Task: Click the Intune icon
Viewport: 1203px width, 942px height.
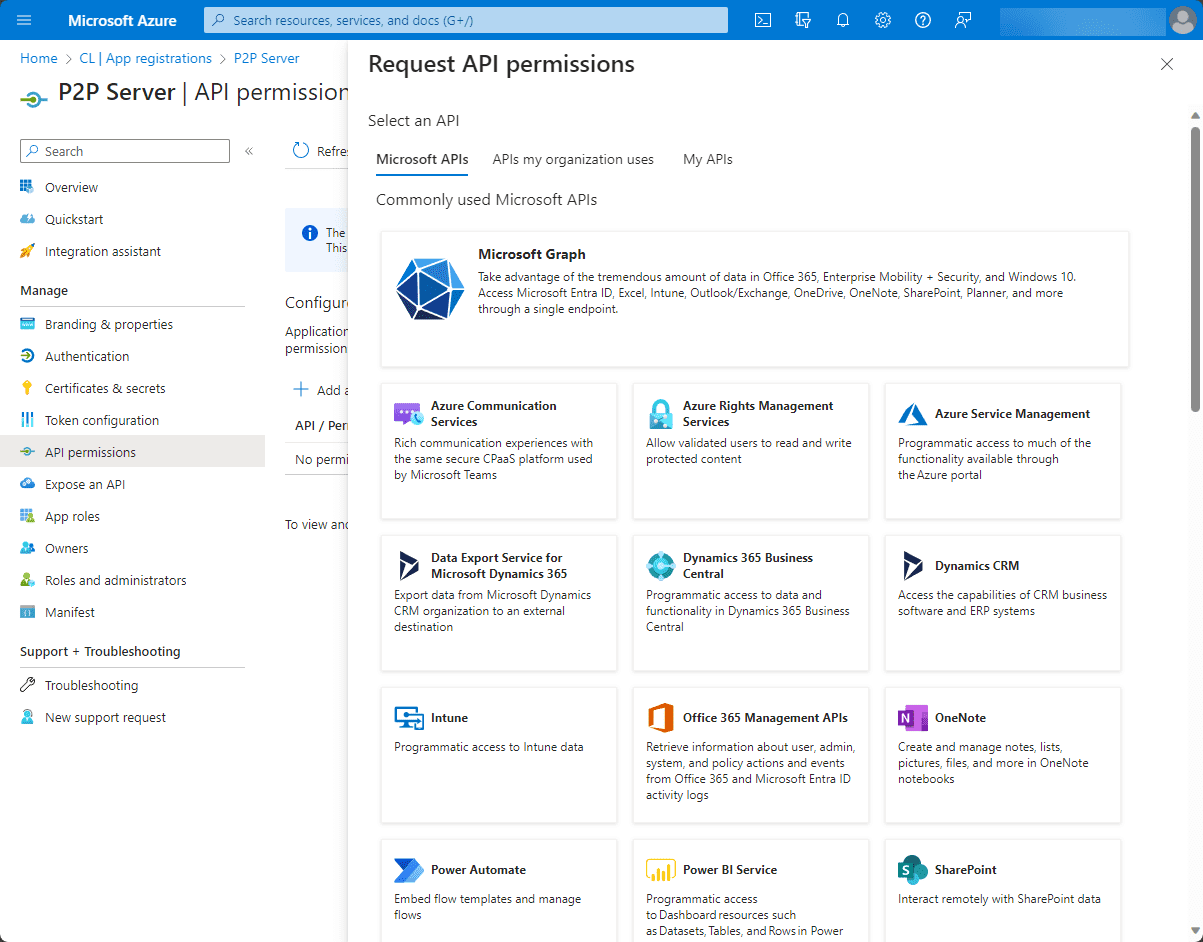Action: click(x=409, y=718)
